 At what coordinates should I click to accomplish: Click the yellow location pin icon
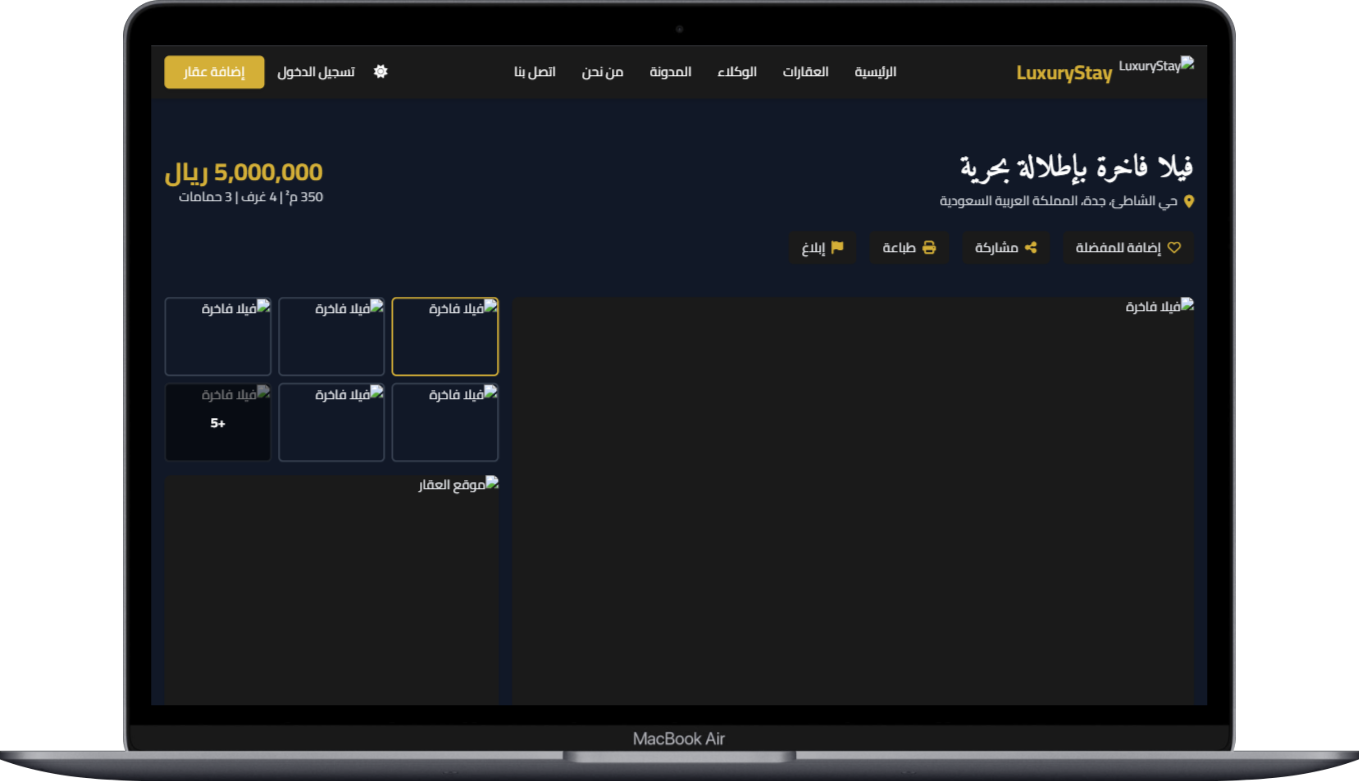(1188, 202)
